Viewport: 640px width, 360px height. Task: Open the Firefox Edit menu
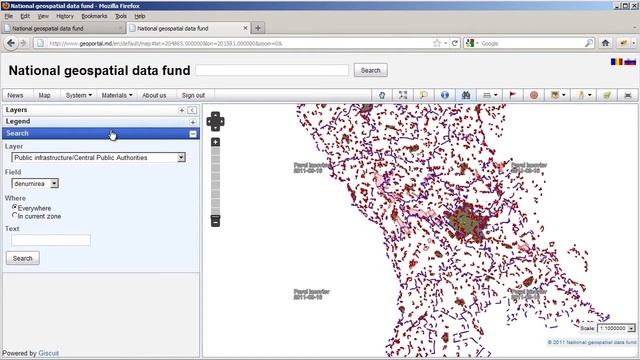[x=25, y=16]
